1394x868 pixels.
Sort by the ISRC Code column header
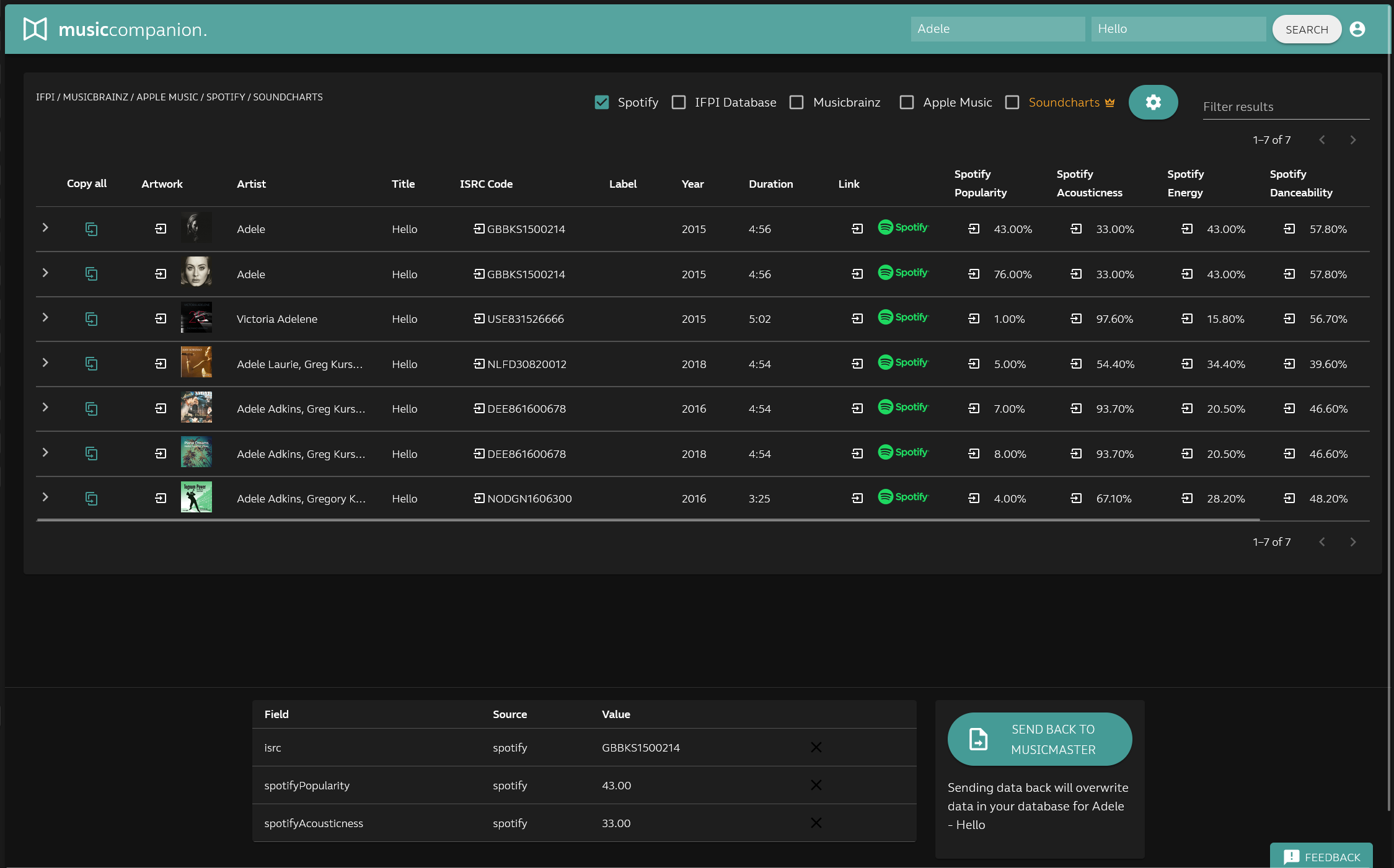coord(486,184)
